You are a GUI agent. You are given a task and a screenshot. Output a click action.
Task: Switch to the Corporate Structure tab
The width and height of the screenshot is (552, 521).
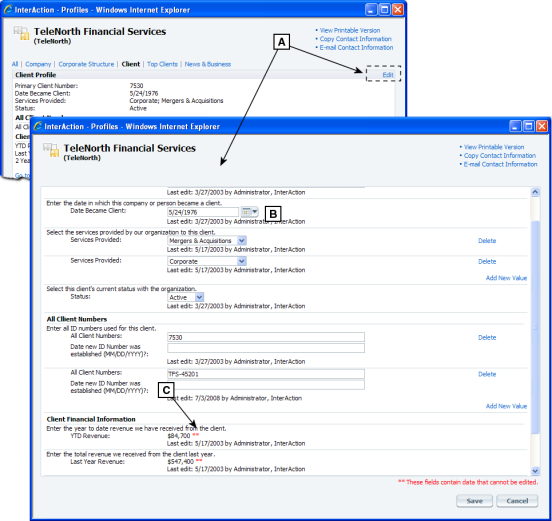[86, 64]
